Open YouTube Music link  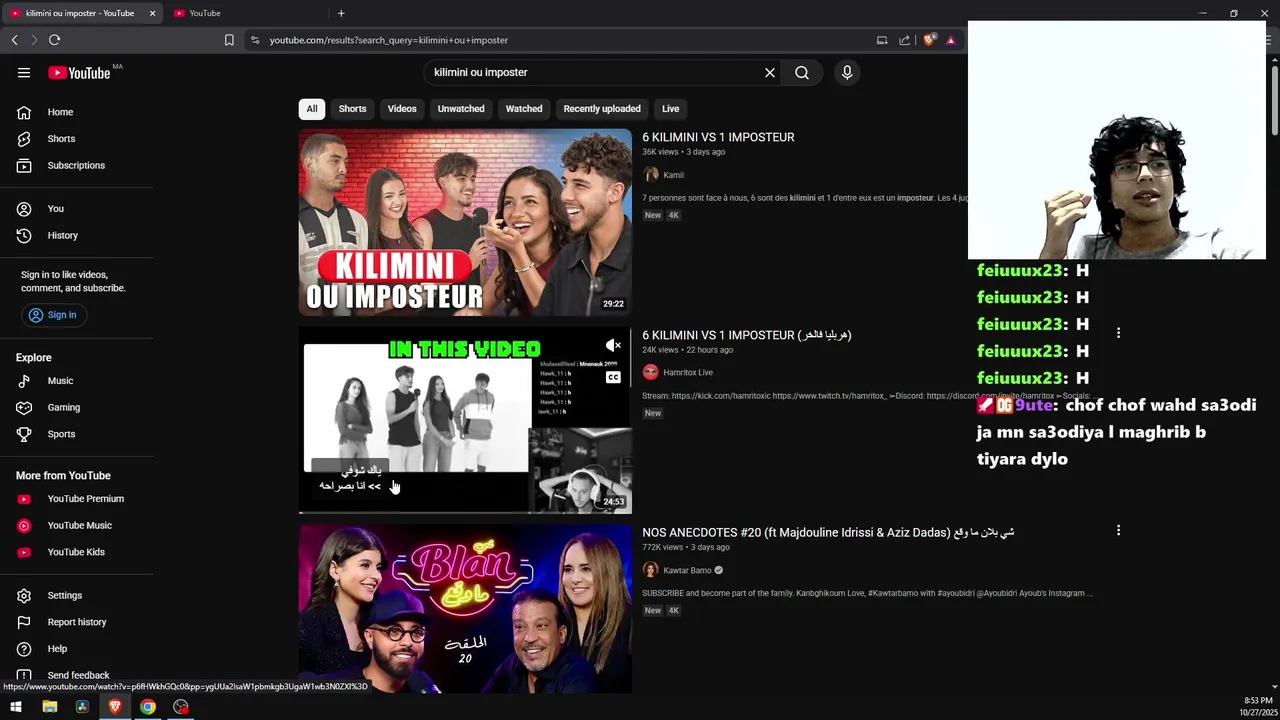[78, 525]
